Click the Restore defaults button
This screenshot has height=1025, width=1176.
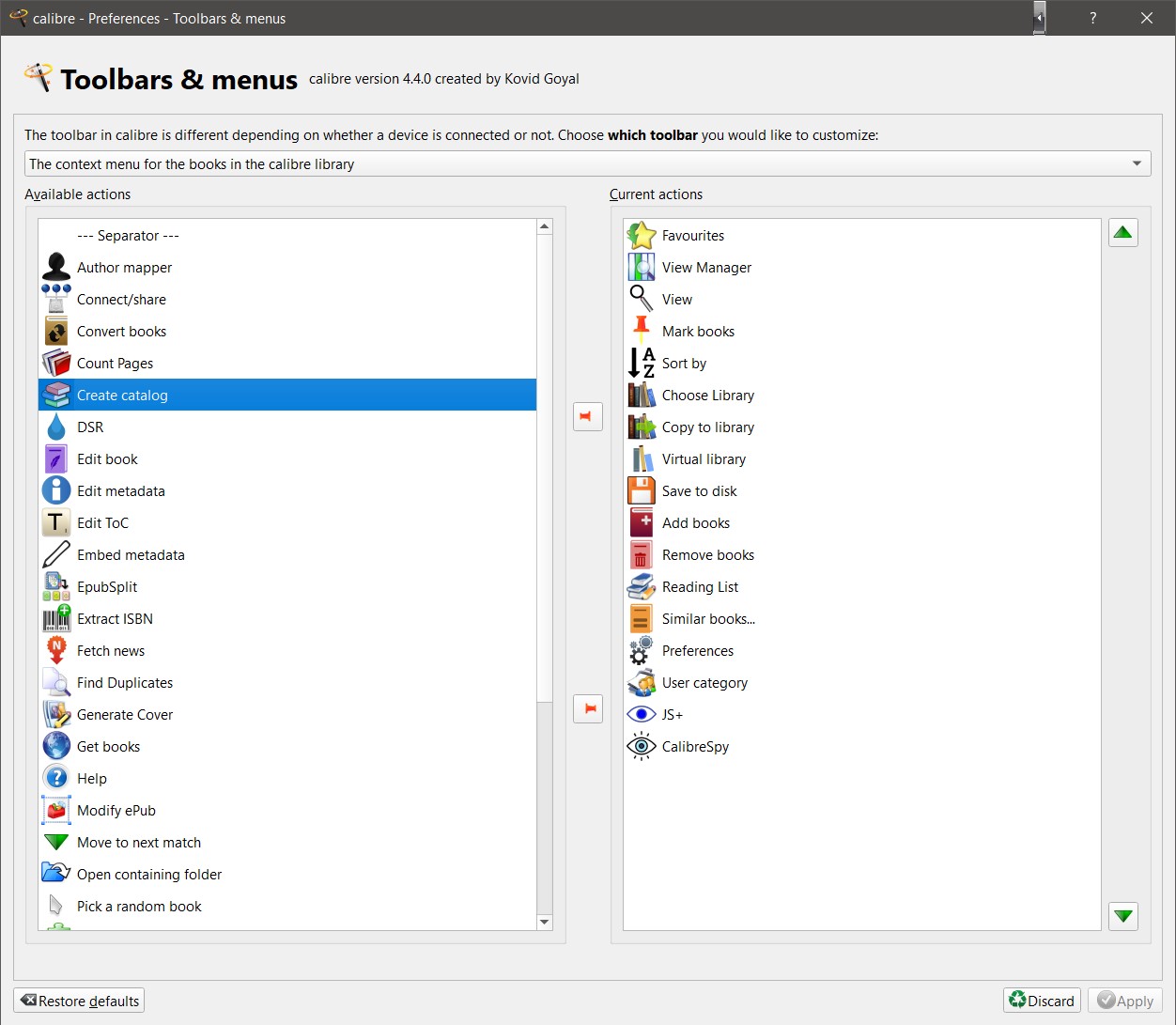click(x=79, y=1001)
